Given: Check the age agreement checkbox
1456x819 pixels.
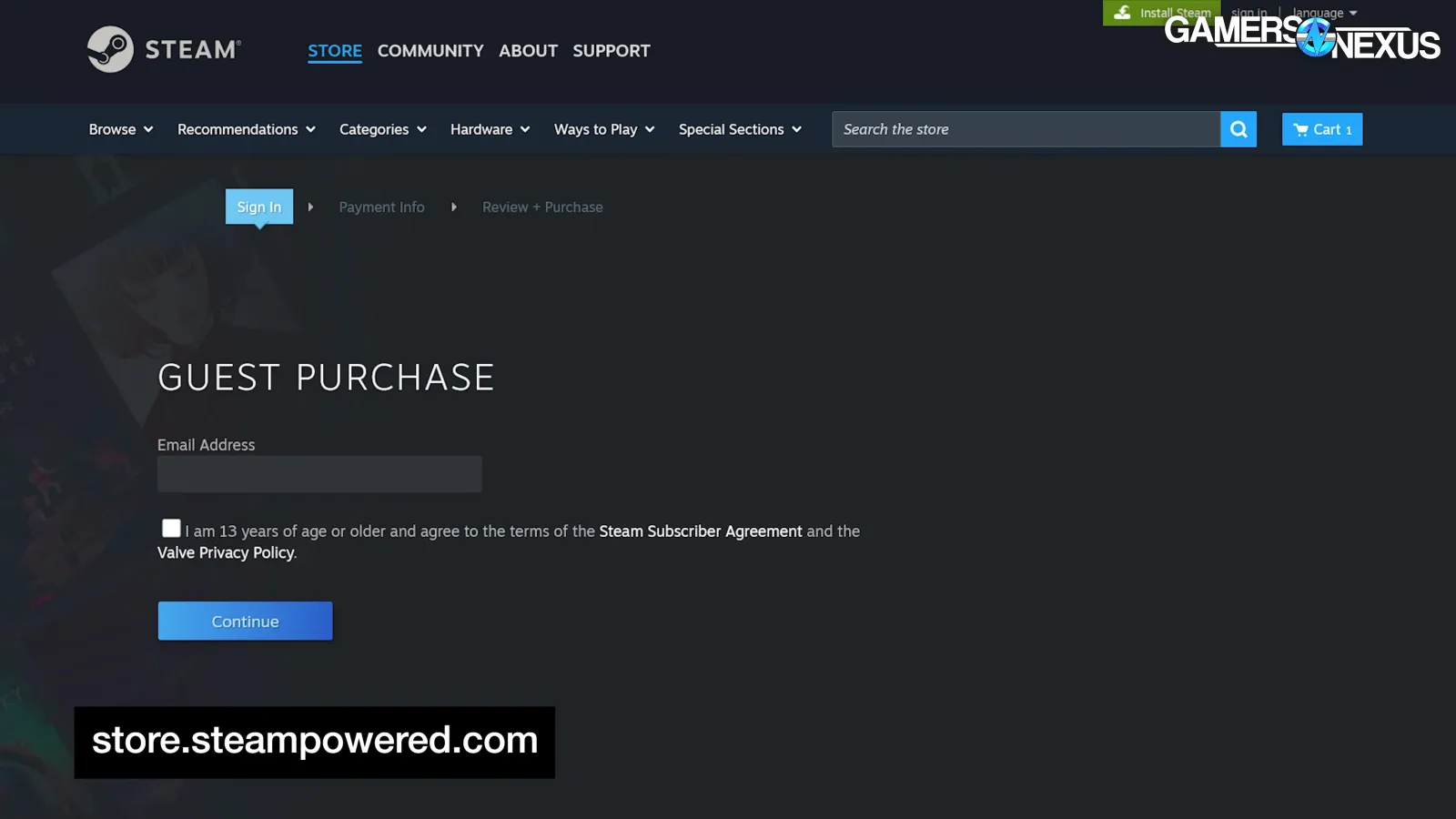Looking at the screenshot, I should coord(171,528).
